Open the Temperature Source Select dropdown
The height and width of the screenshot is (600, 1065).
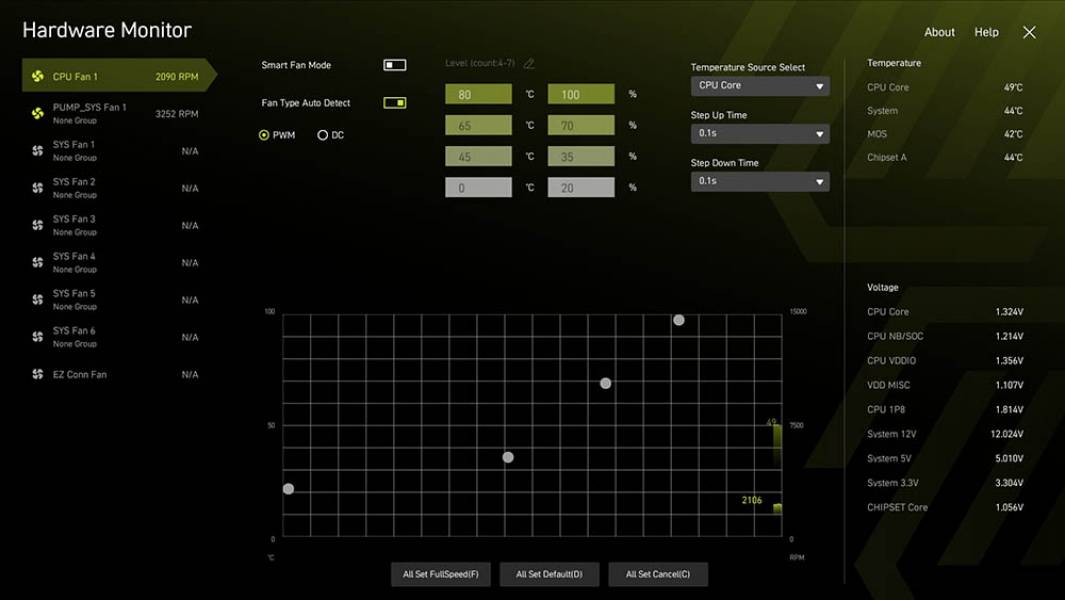(759, 86)
